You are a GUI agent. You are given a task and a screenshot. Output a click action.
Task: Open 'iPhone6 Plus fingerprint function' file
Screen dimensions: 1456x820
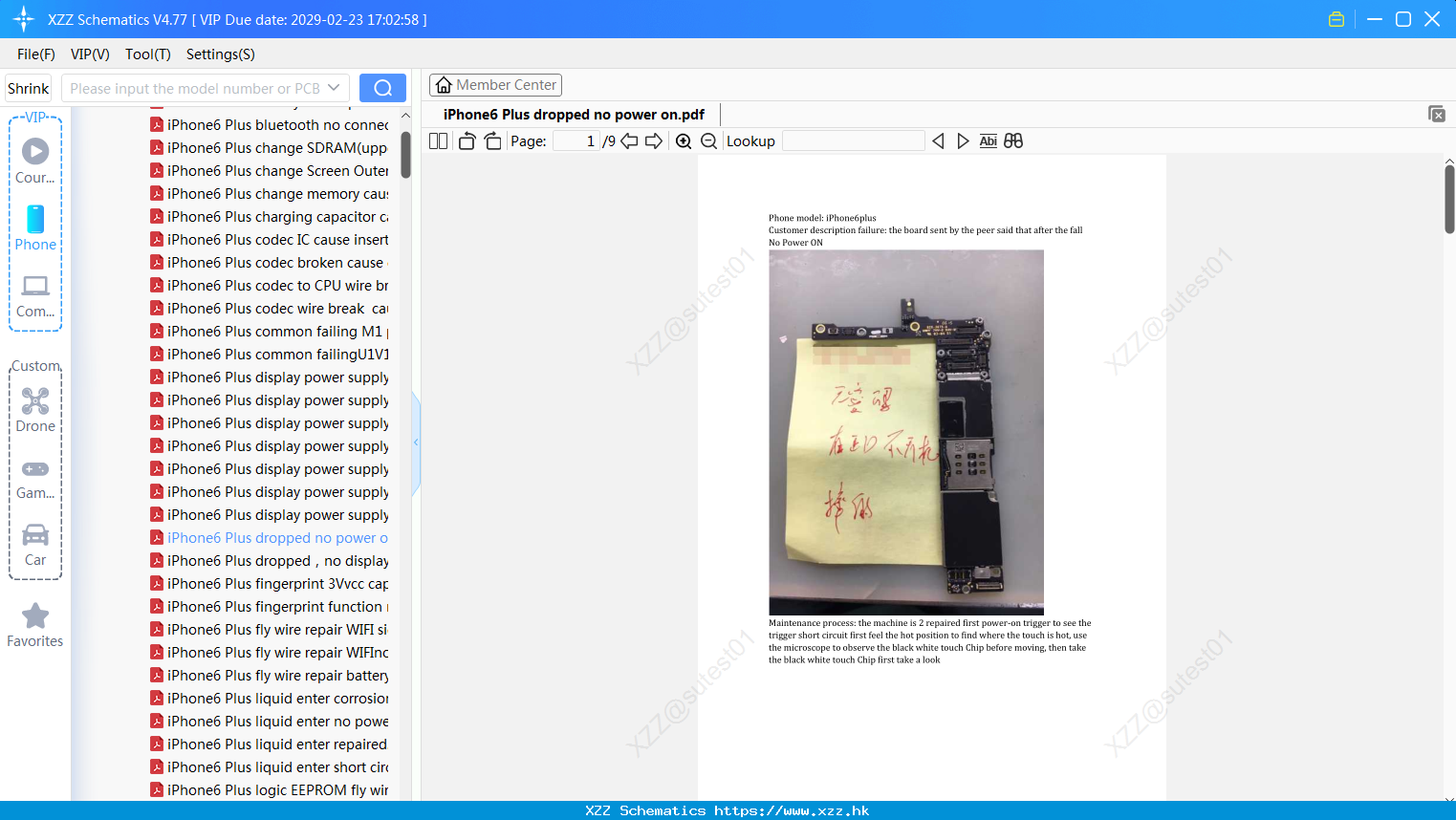tap(270, 607)
